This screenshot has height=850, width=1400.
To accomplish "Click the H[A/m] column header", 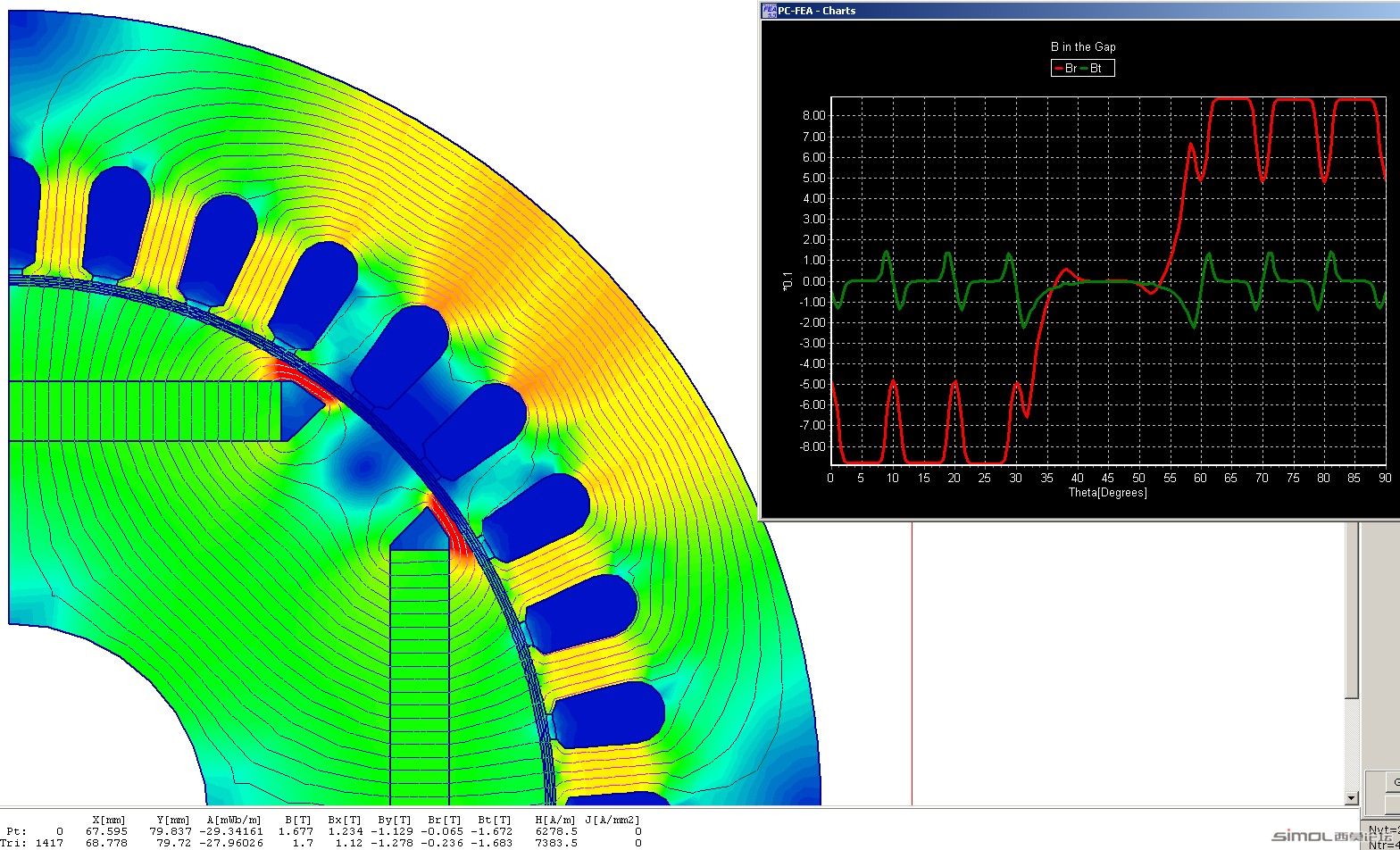I will [x=555, y=820].
